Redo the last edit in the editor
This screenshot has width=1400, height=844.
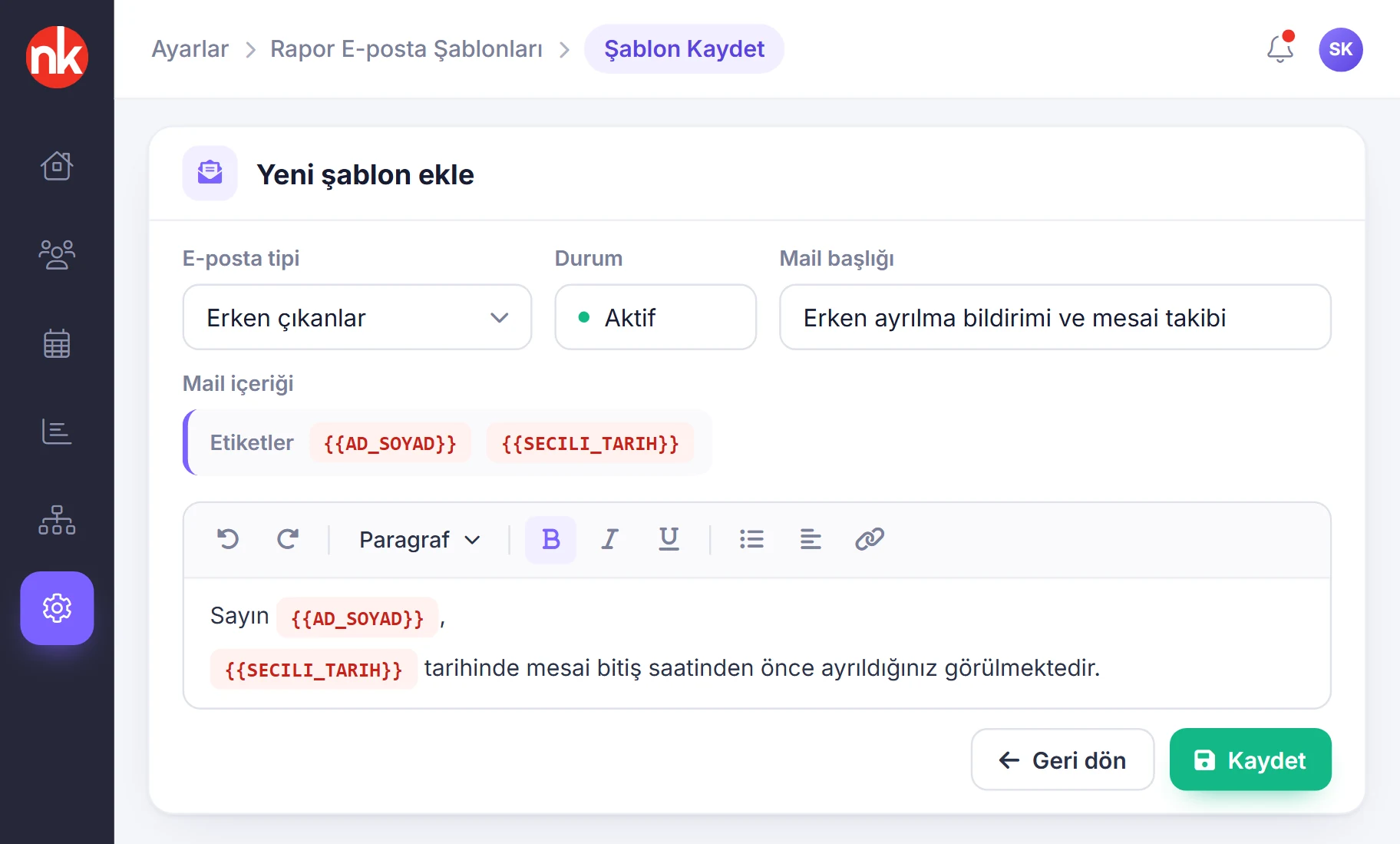point(288,539)
